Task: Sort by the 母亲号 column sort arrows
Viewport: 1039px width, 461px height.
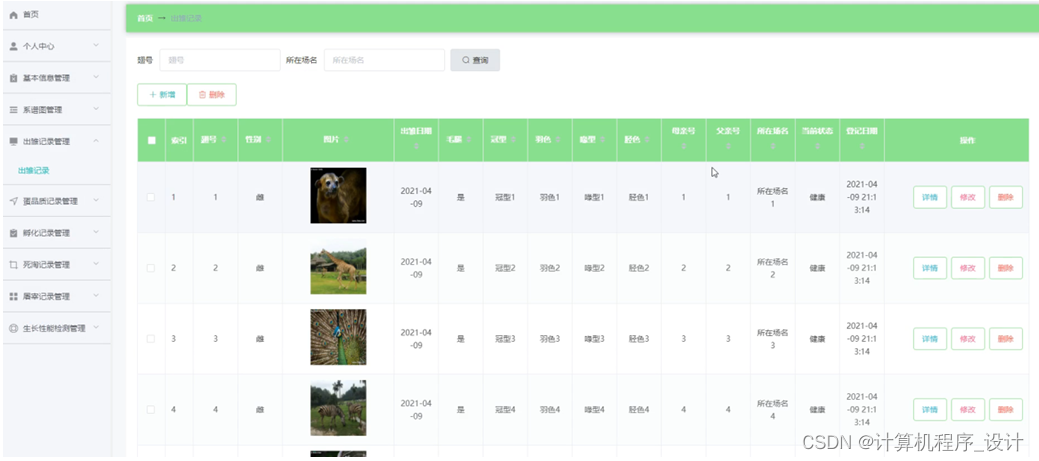Action: [683, 146]
